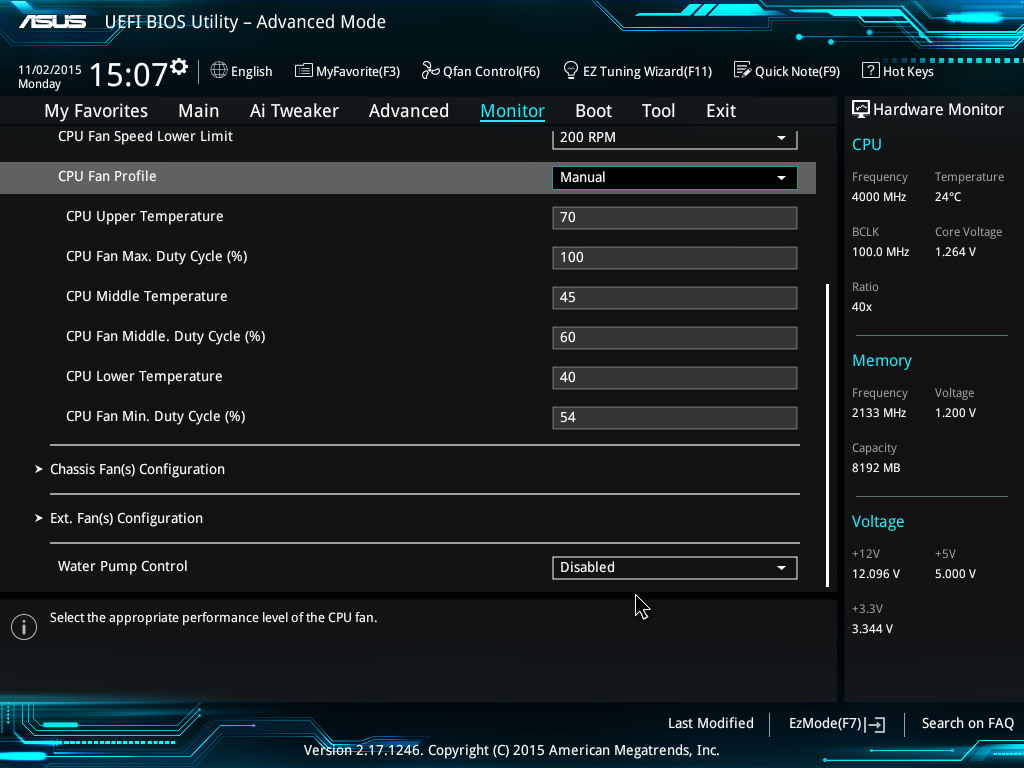Open Qfan Control(F6) fan icon
The image size is (1024, 768).
[431, 71]
